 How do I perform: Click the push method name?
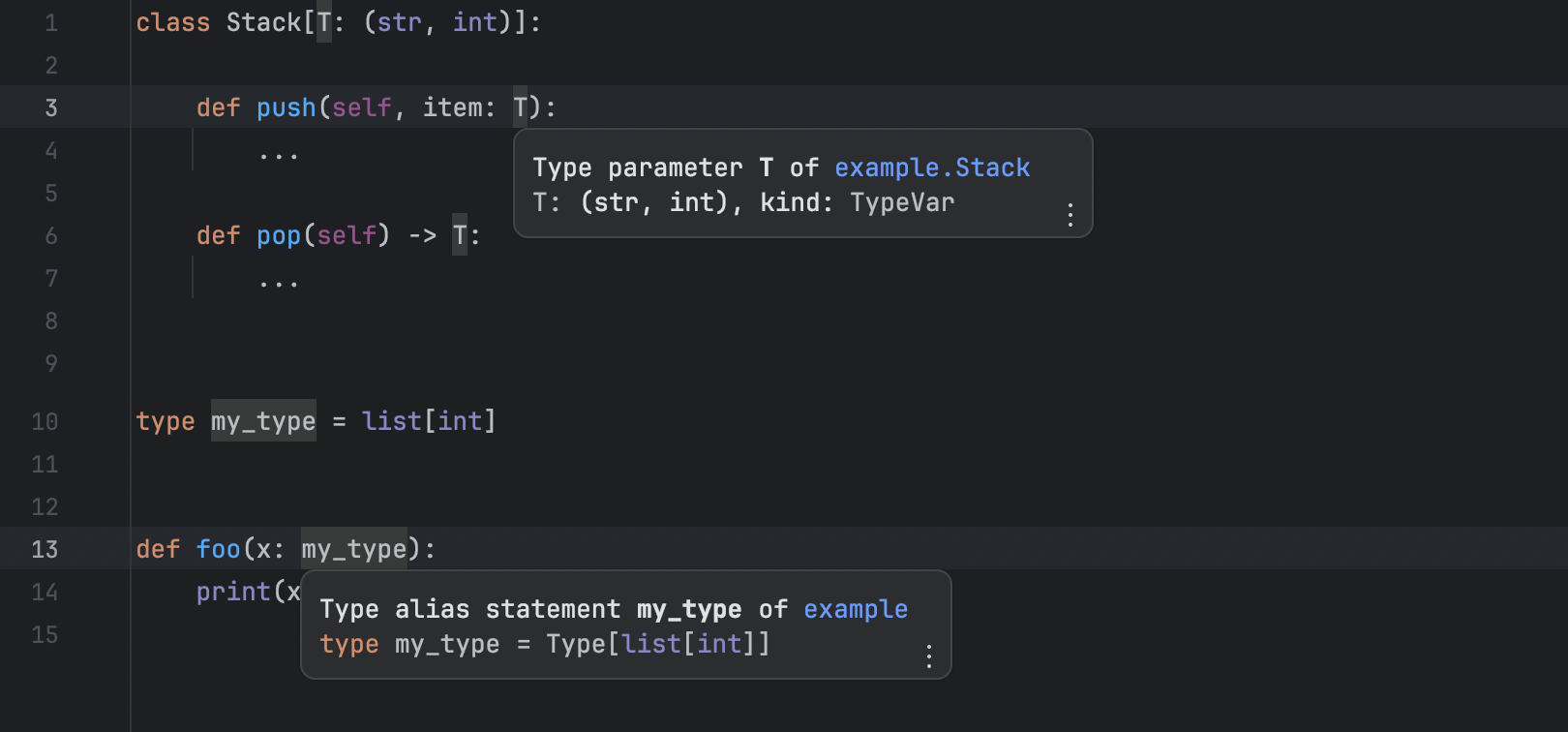(x=286, y=107)
